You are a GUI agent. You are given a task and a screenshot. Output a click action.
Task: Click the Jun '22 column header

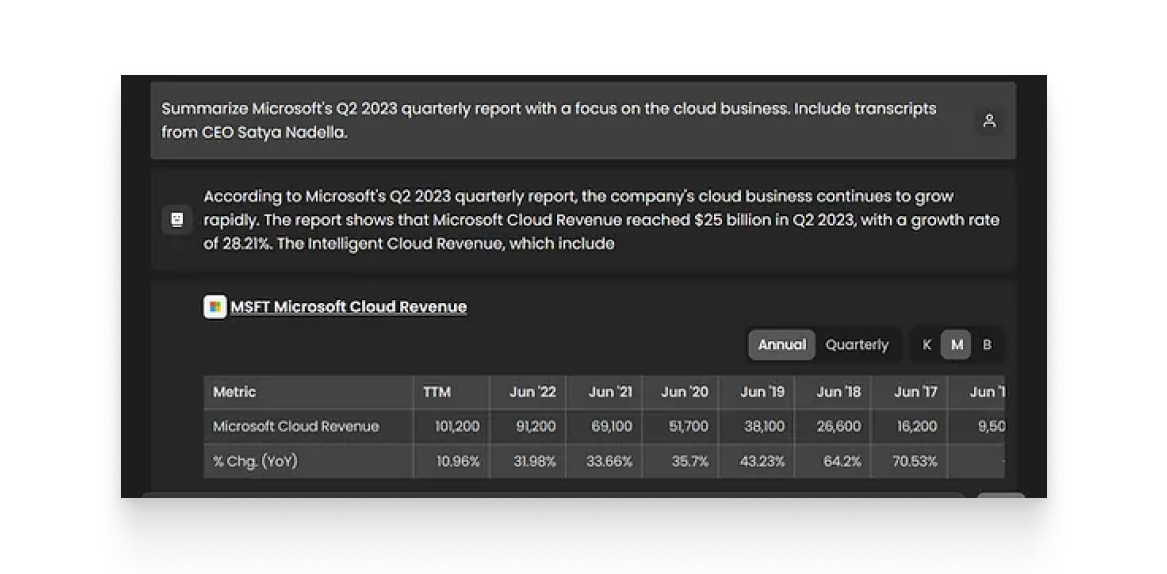(x=532, y=392)
